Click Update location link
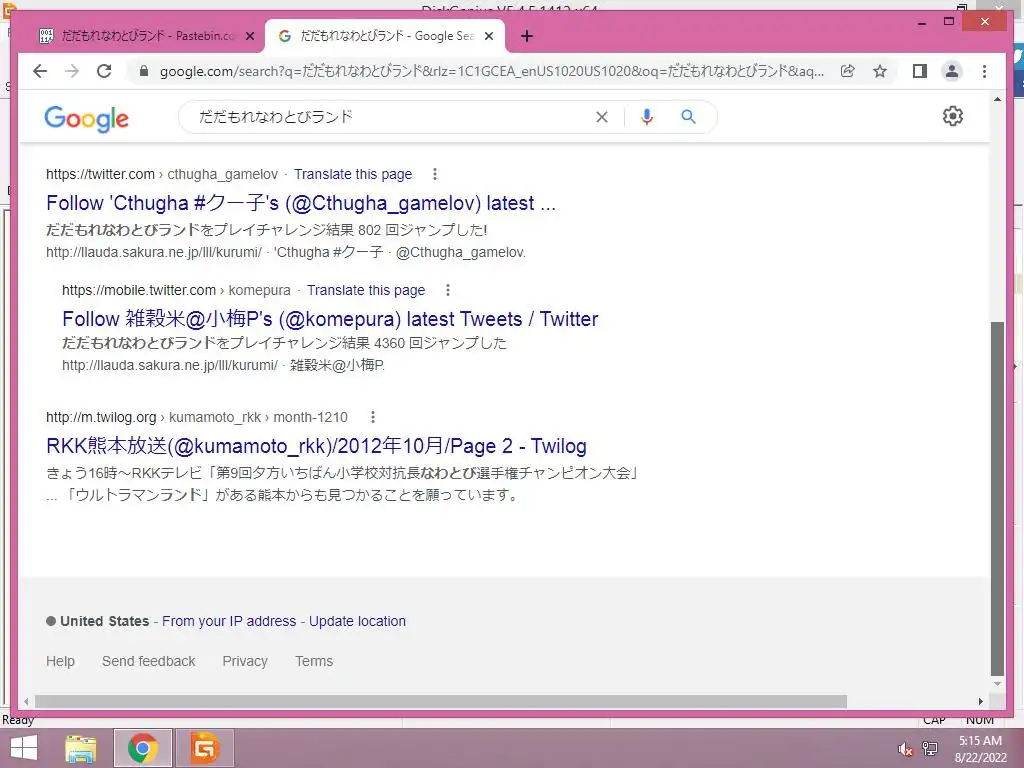 tap(357, 621)
